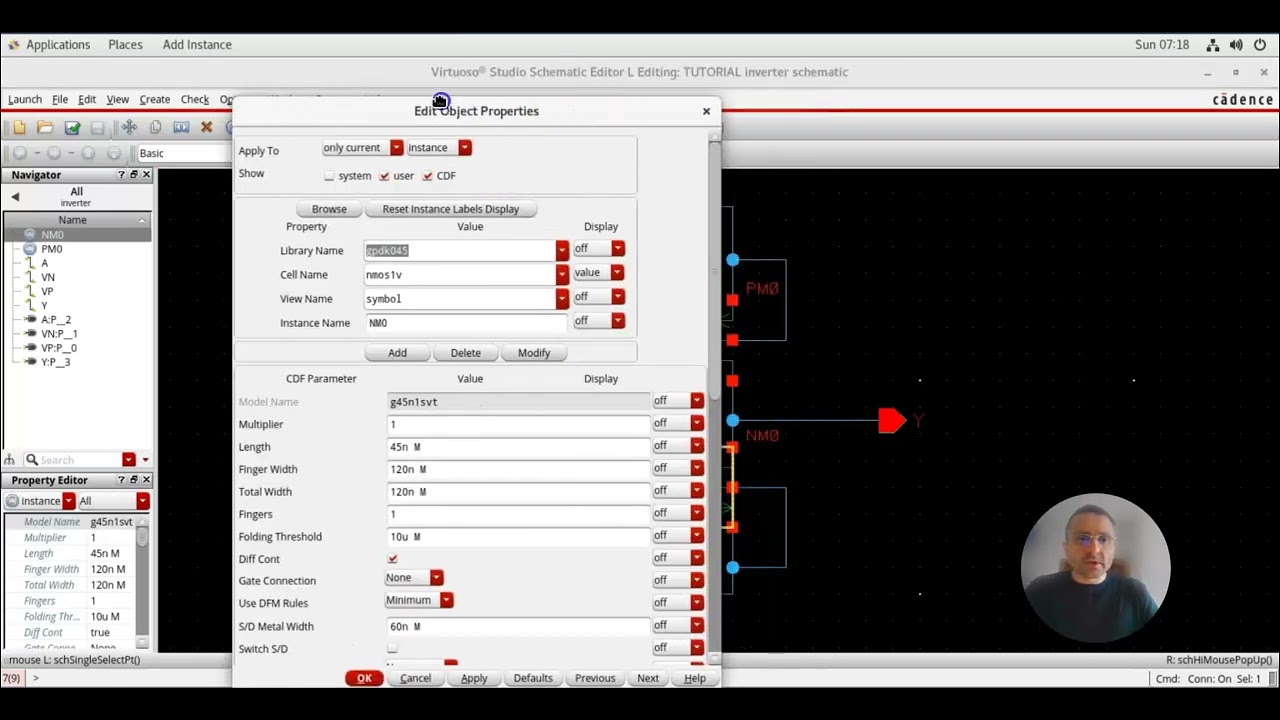Click the Length value field 45n M
1280x720 pixels.
click(518, 447)
